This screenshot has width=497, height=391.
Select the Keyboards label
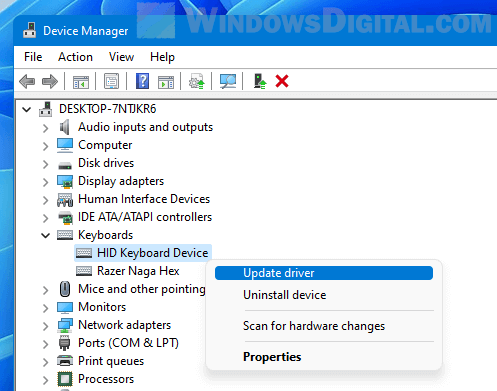tap(105, 235)
